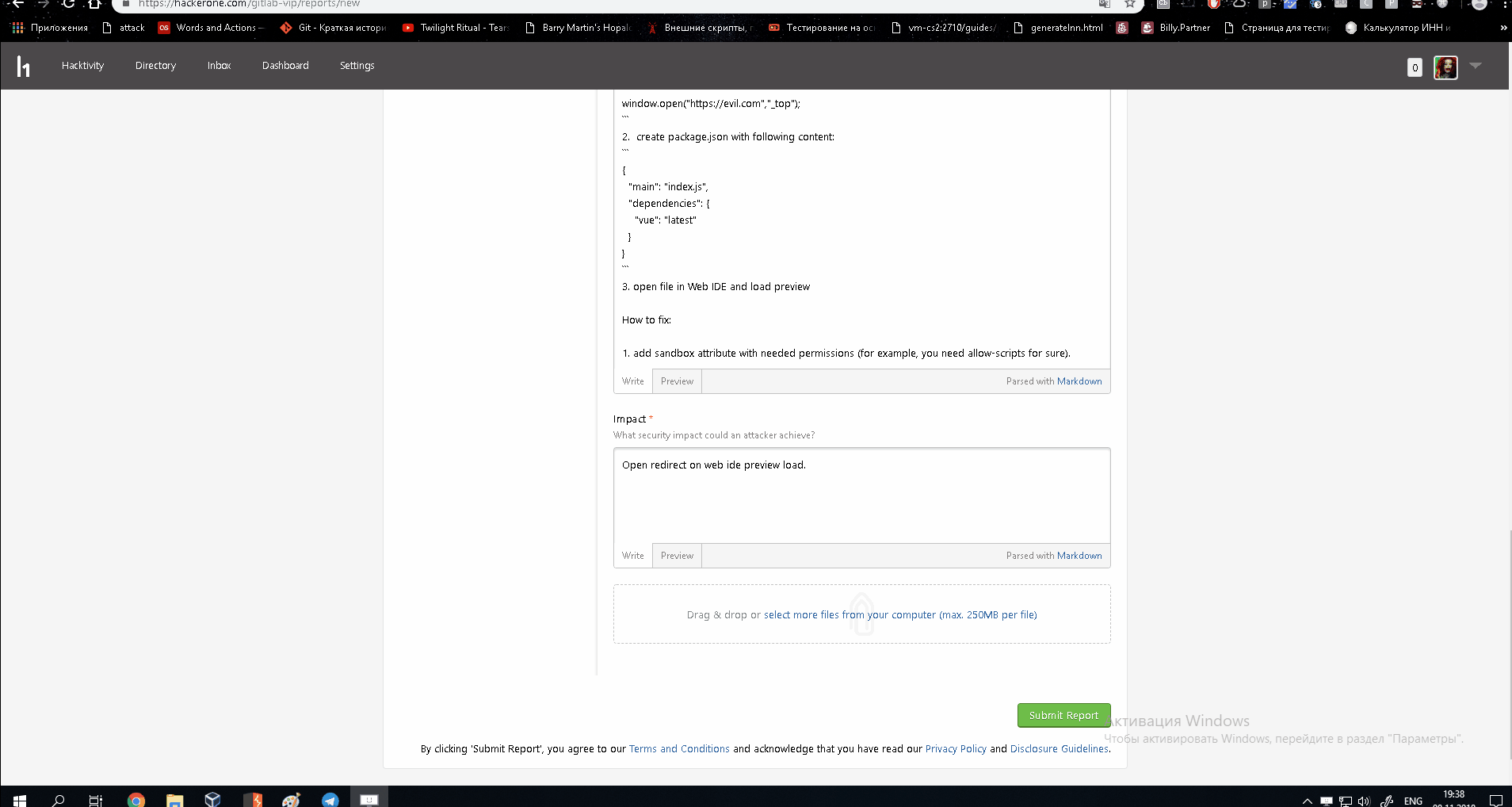Open the Windows Action Center notifications
The width and height of the screenshot is (1512, 807).
coord(1495,800)
